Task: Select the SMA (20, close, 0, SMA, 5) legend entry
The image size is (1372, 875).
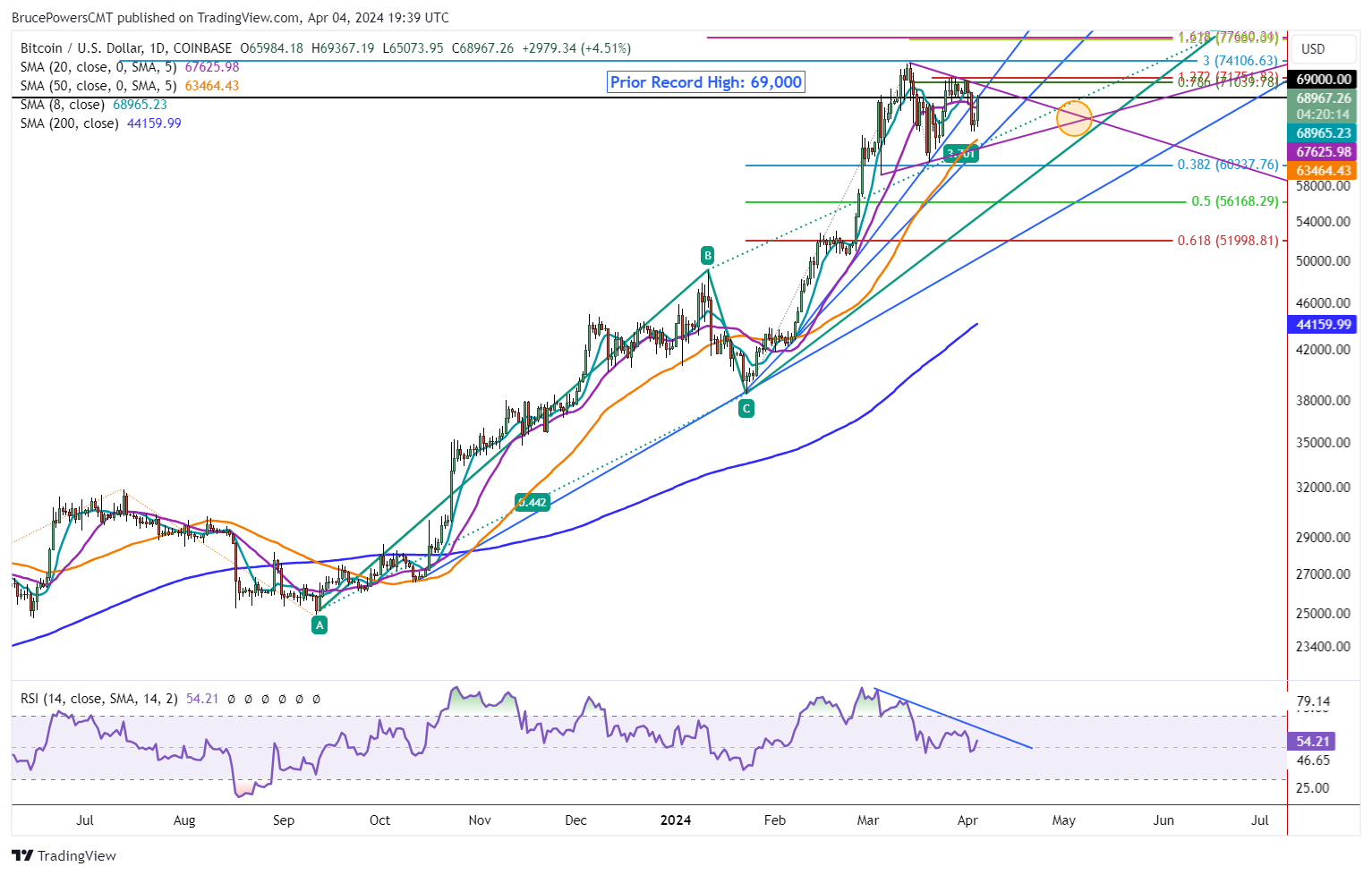Action: pyautogui.click(x=98, y=67)
